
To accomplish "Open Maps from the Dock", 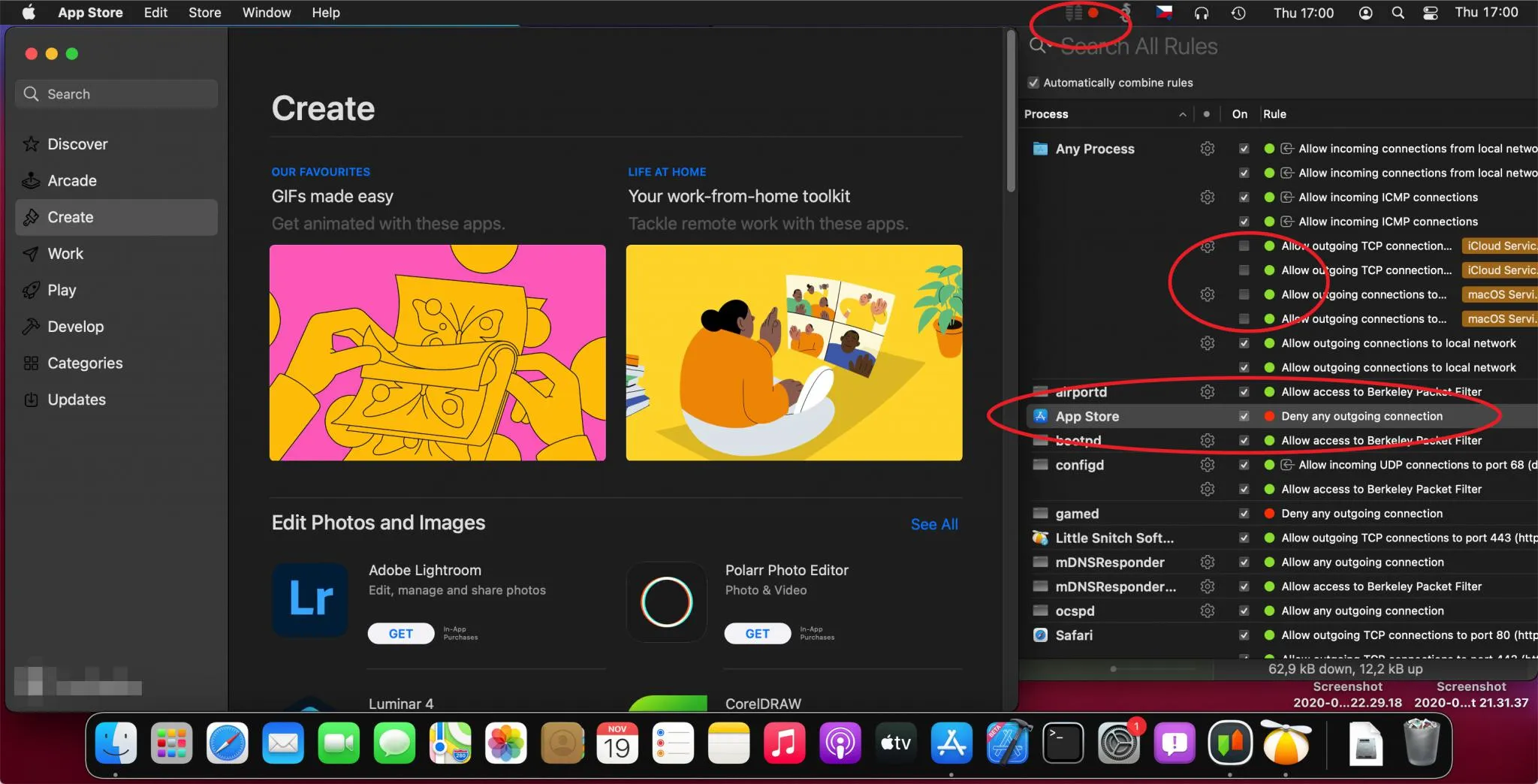I will click(x=451, y=743).
